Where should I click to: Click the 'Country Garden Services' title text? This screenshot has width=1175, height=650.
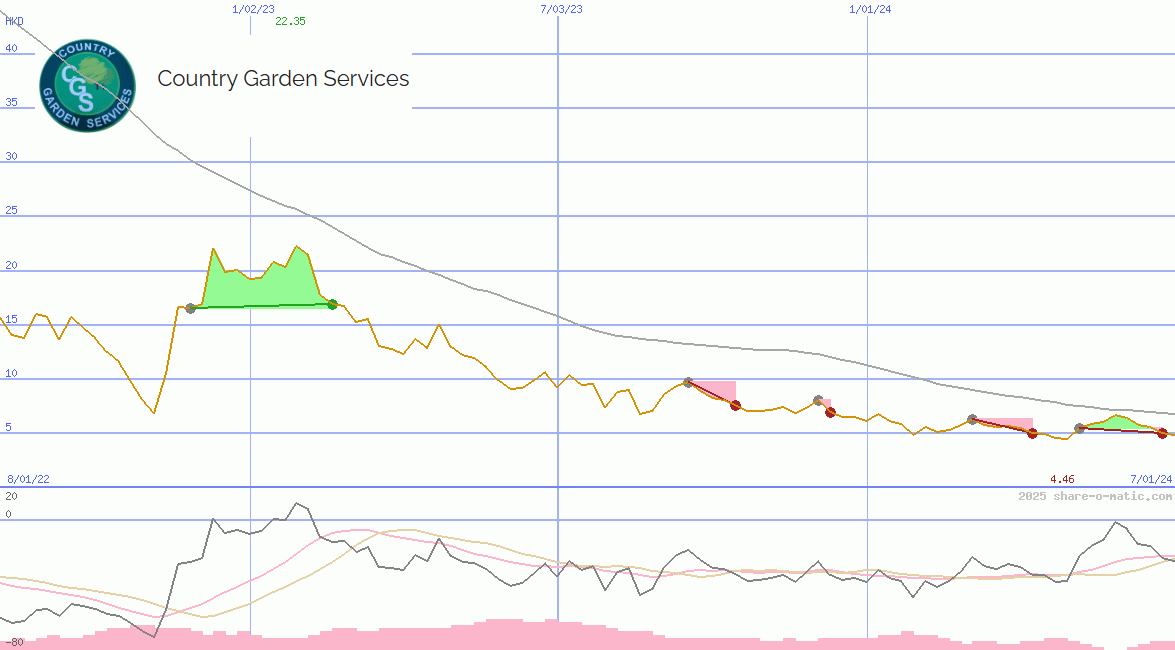[x=283, y=79]
